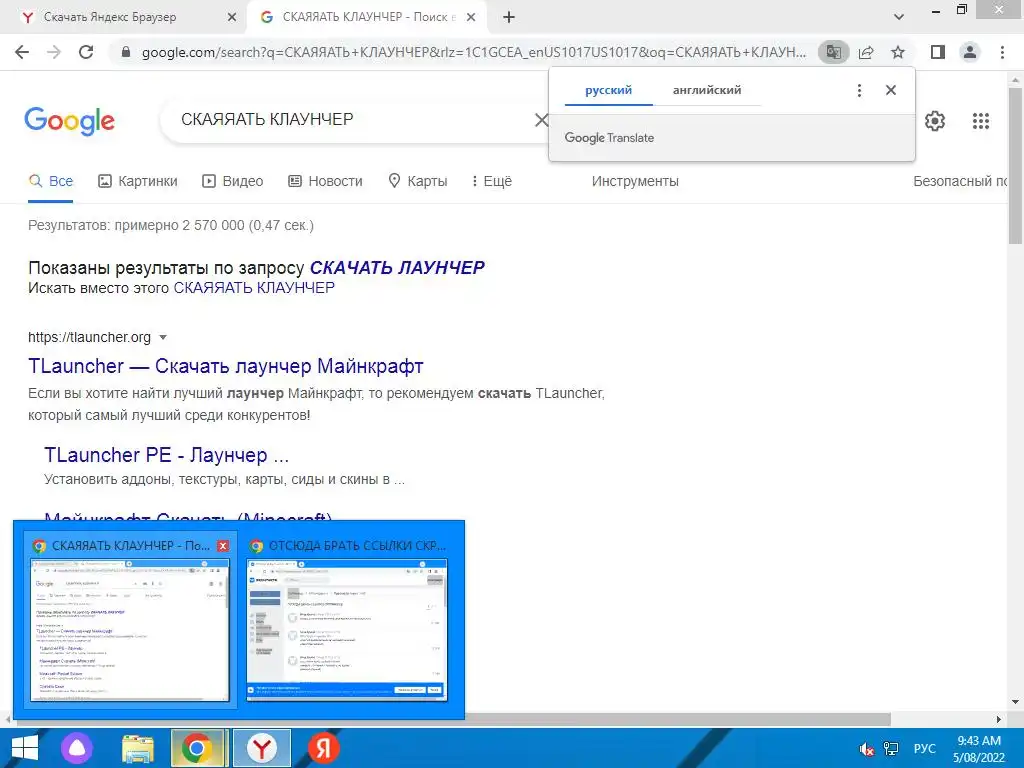Open translate popup options three-dot menu
Viewport: 1024px width, 768px height.
coord(859,91)
